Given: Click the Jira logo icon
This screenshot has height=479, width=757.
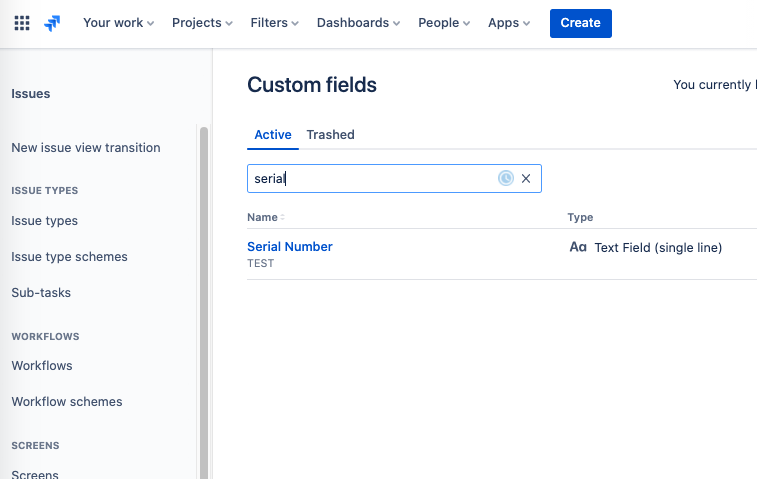Looking at the screenshot, I should click(52, 23).
